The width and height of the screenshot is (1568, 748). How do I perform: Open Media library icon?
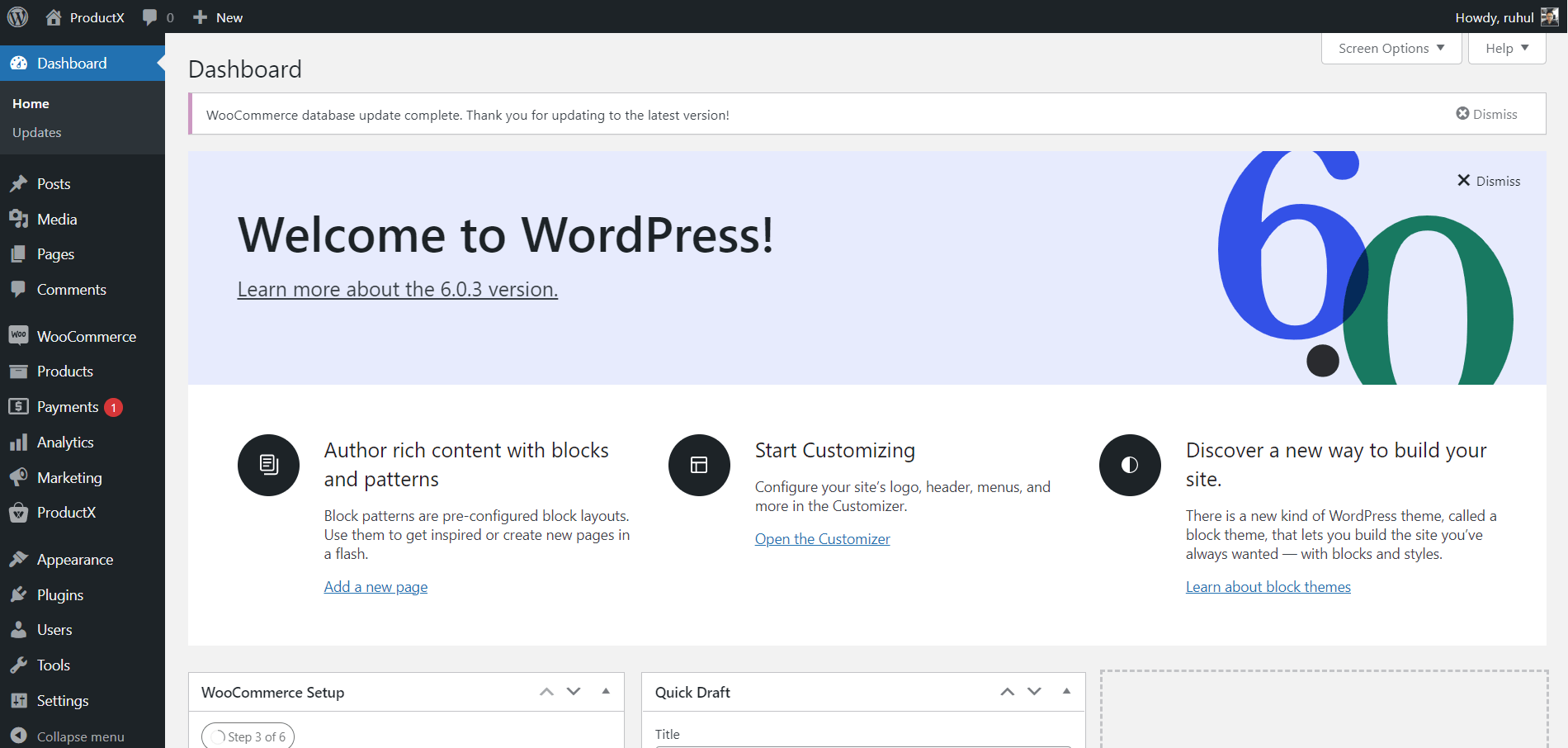coord(20,219)
